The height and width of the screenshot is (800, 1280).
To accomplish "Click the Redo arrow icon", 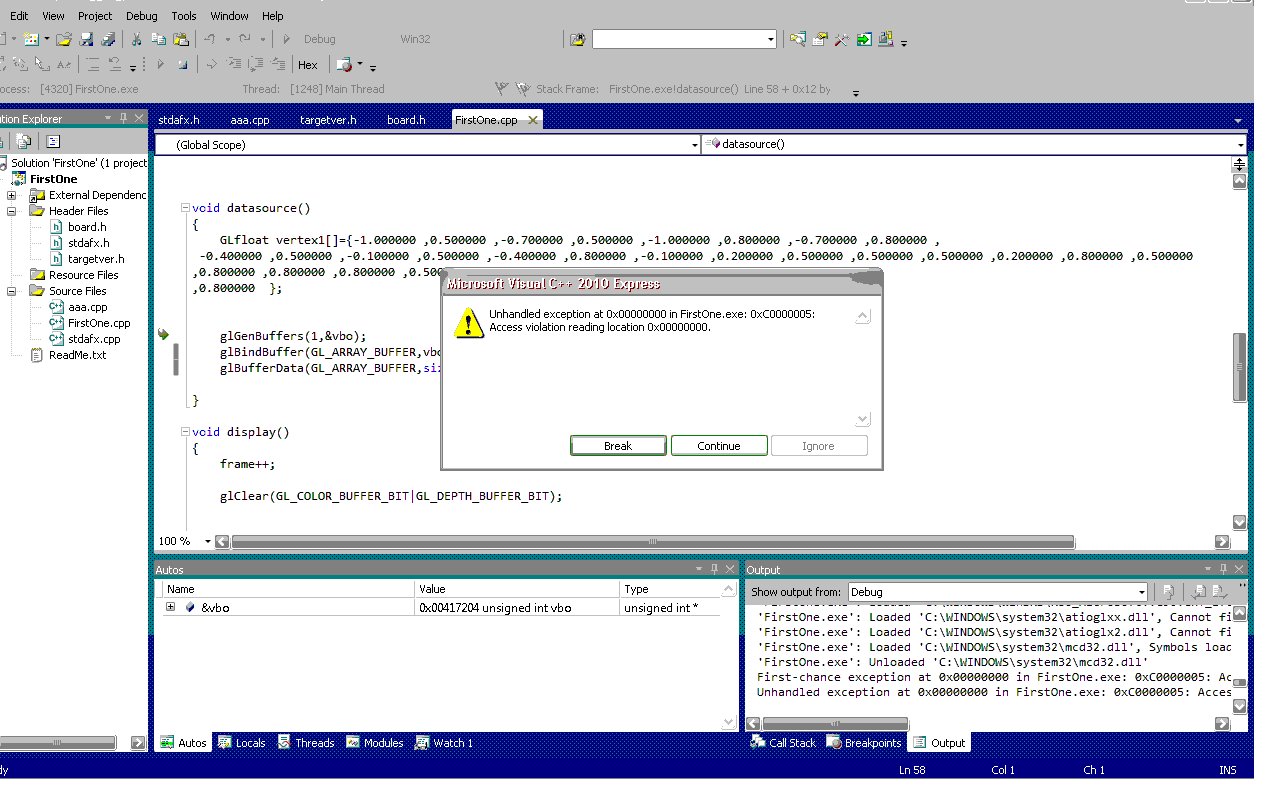I will click(x=245, y=39).
